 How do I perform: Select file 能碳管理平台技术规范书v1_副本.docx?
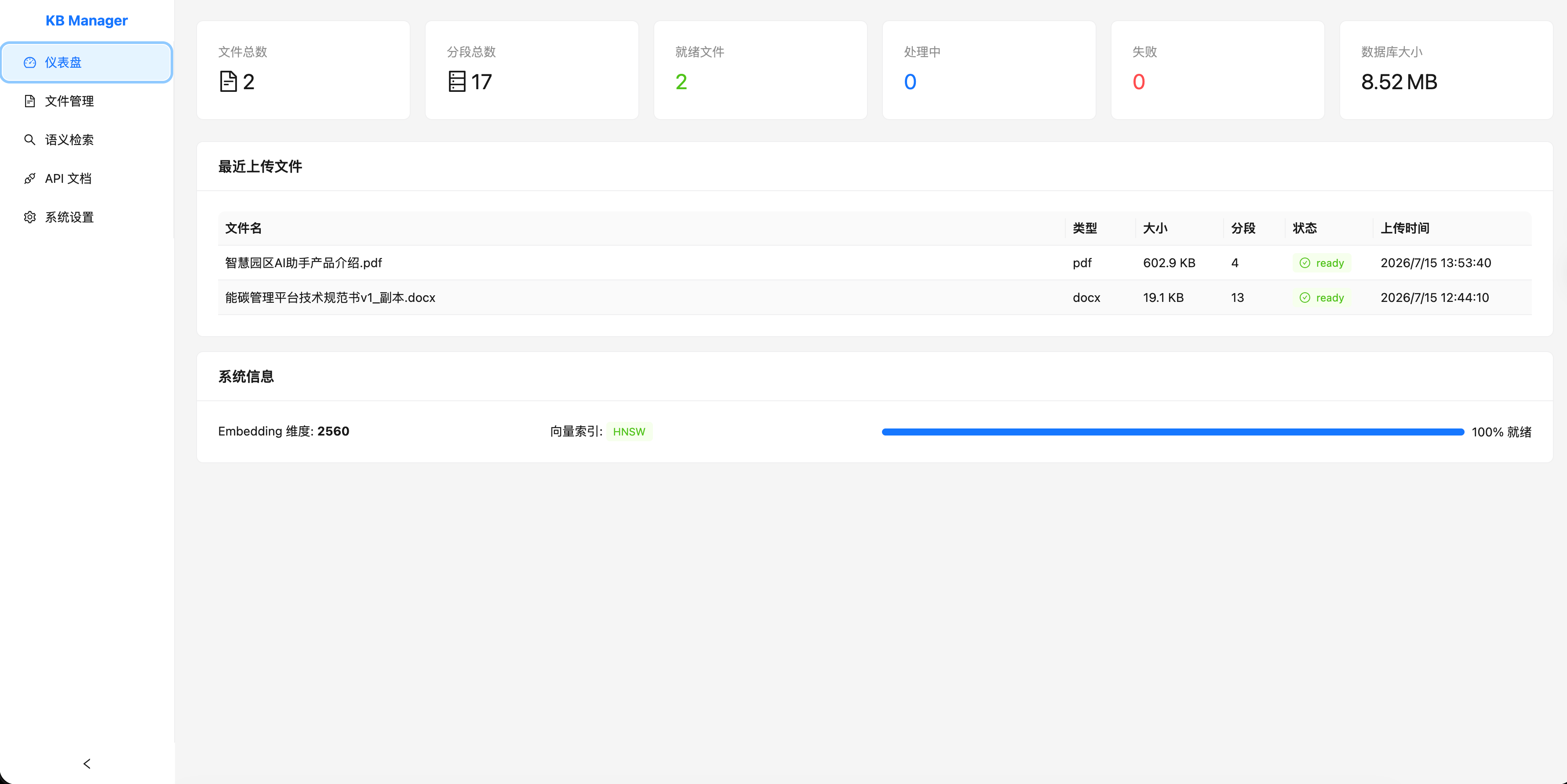click(x=330, y=298)
